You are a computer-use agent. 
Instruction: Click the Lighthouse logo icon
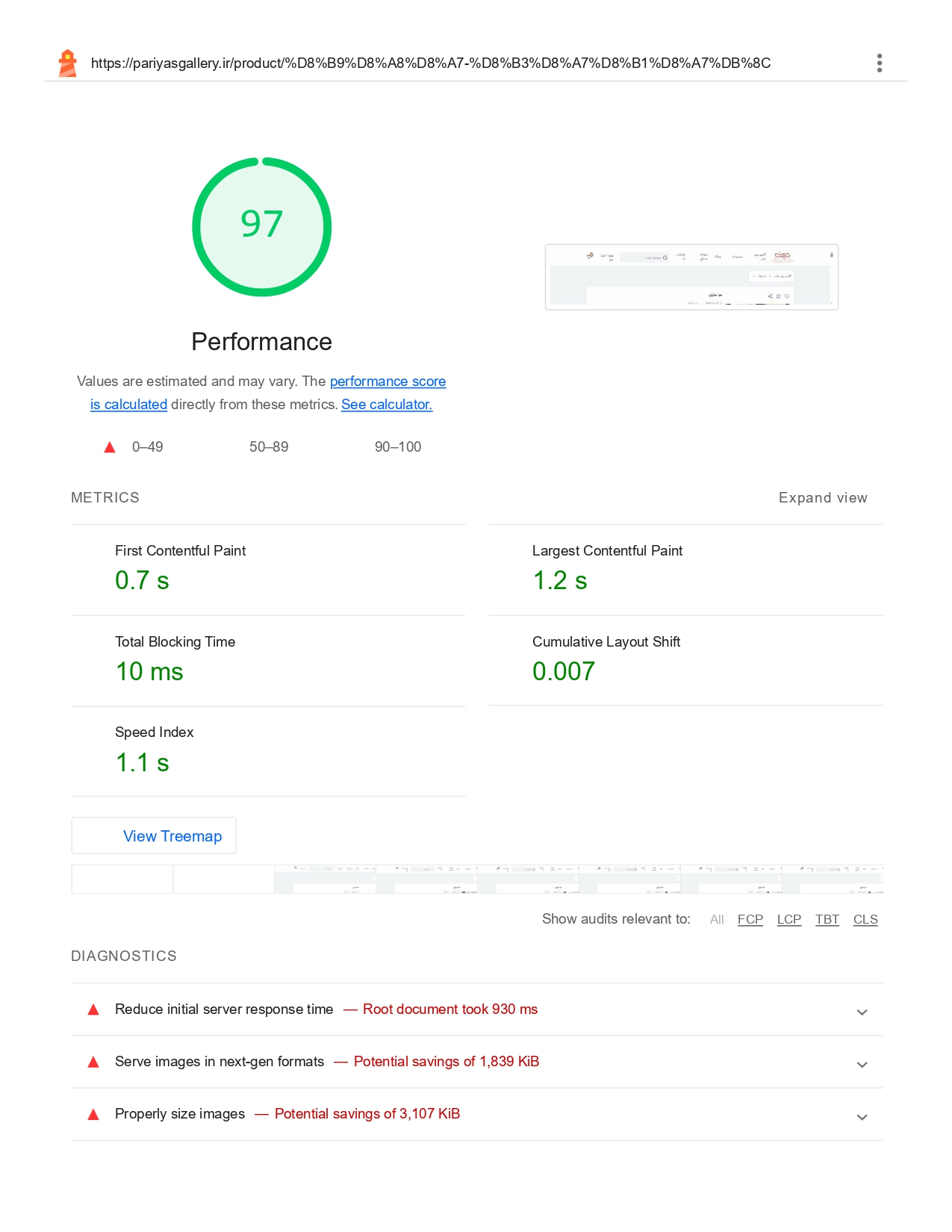tap(68, 63)
